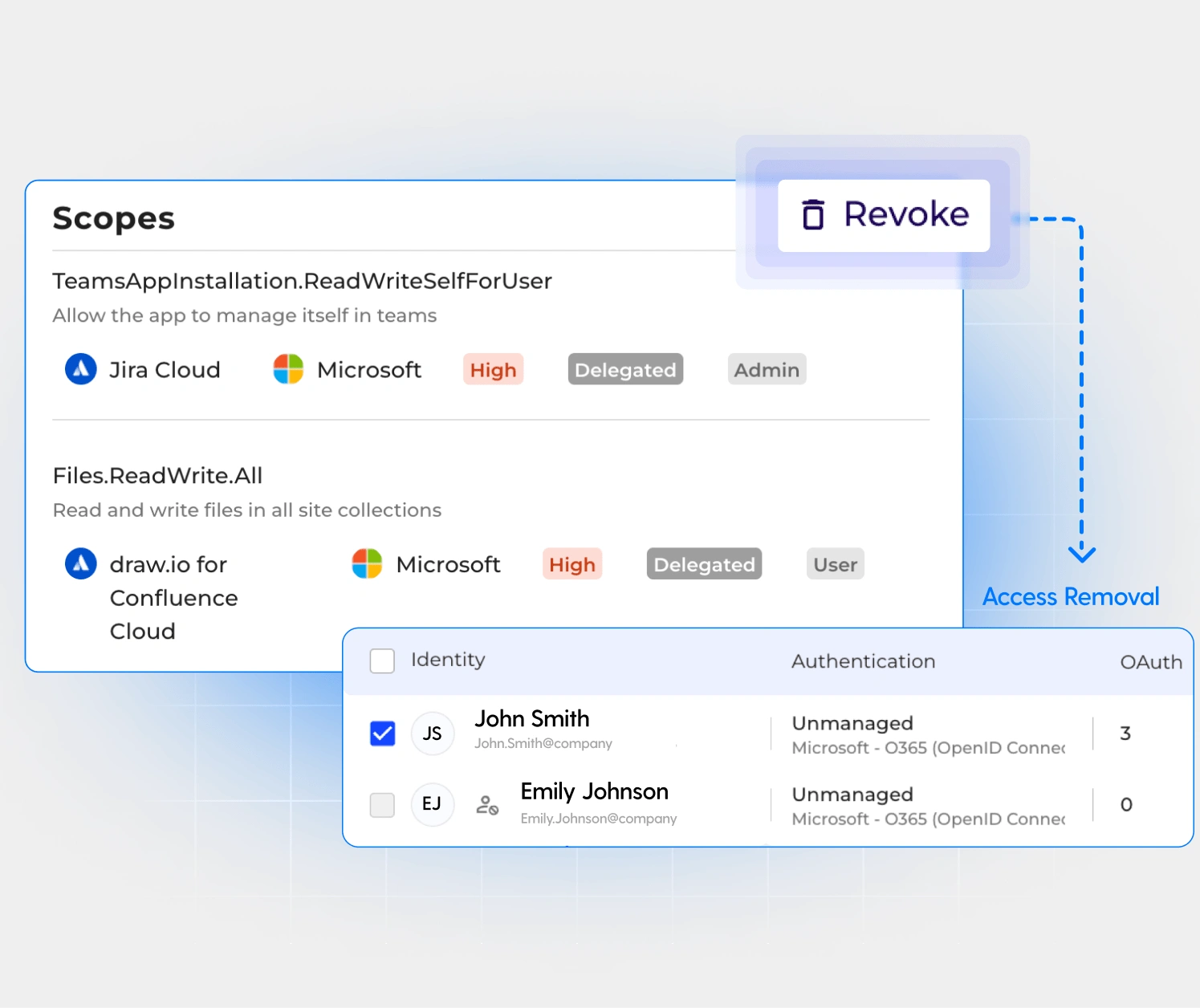This screenshot has height=1008, width=1200.
Task: Click the draw.io for Confluence Cloud icon
Action: (80, 563)
